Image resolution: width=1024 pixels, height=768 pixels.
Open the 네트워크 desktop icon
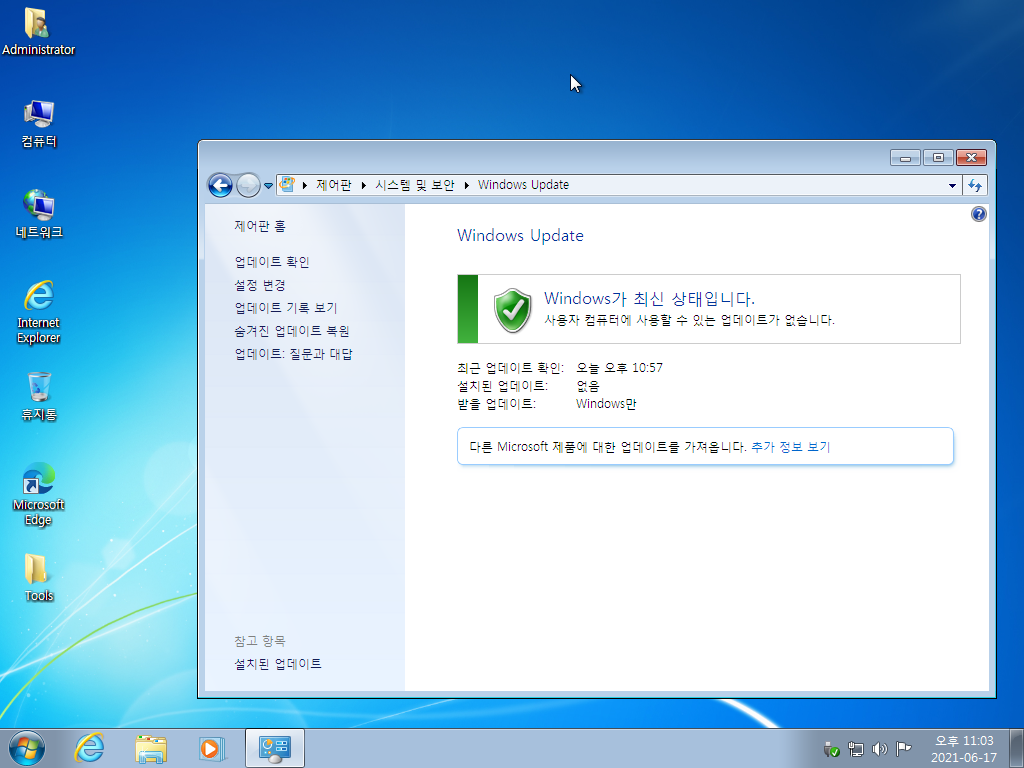point(39,214)
